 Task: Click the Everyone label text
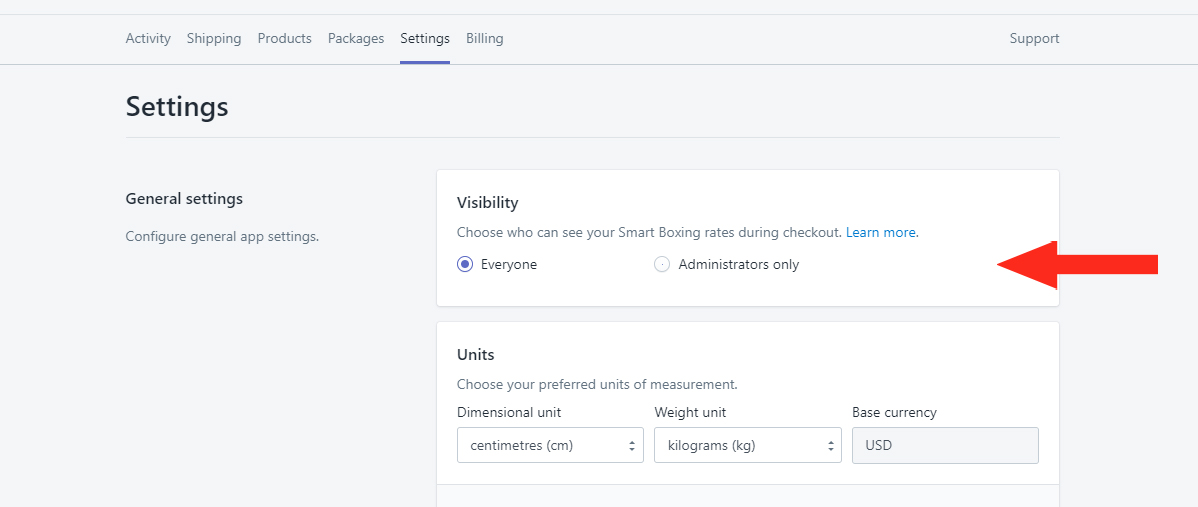pos(509,264)
